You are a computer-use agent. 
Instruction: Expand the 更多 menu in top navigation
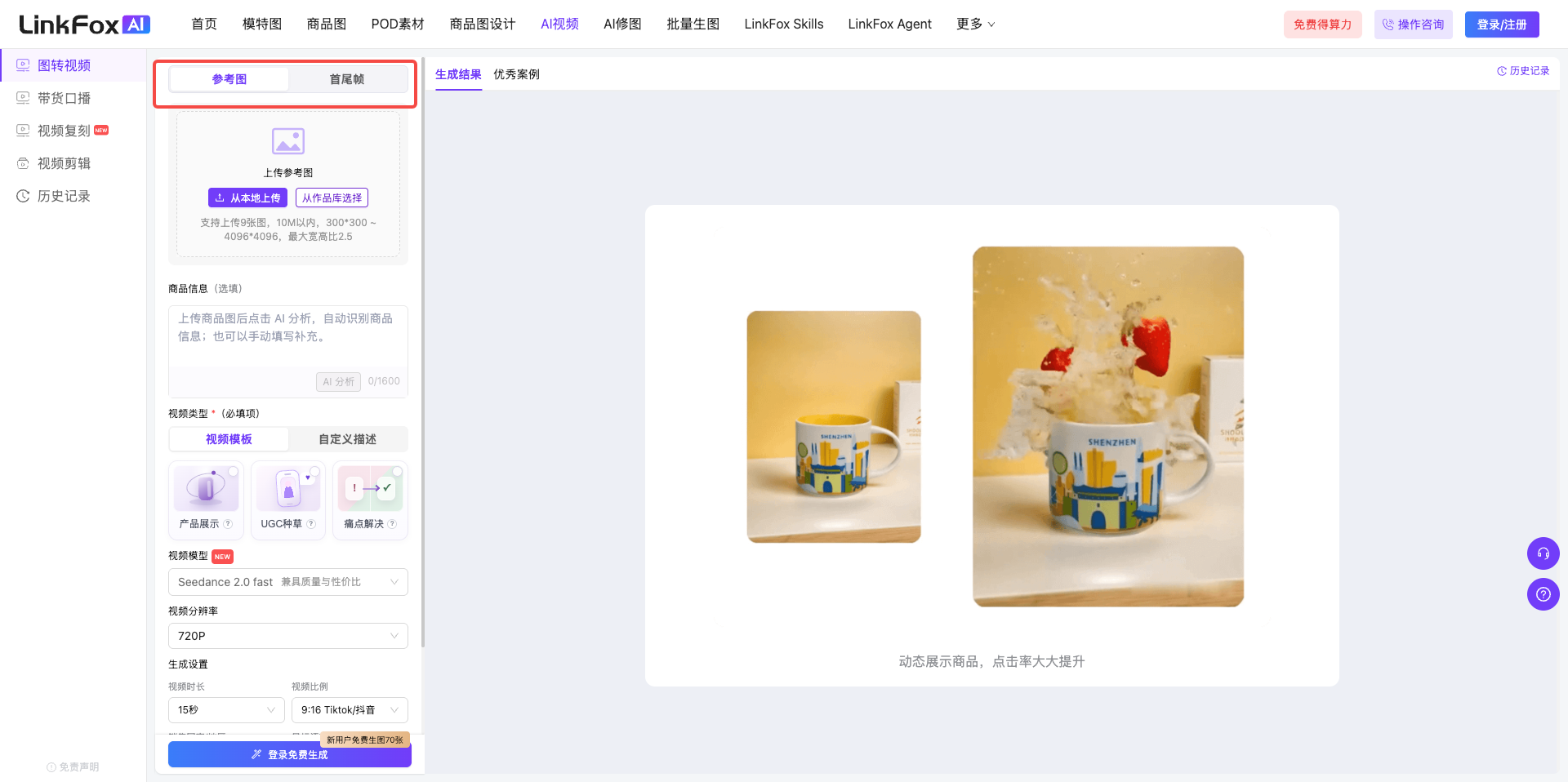976,24
